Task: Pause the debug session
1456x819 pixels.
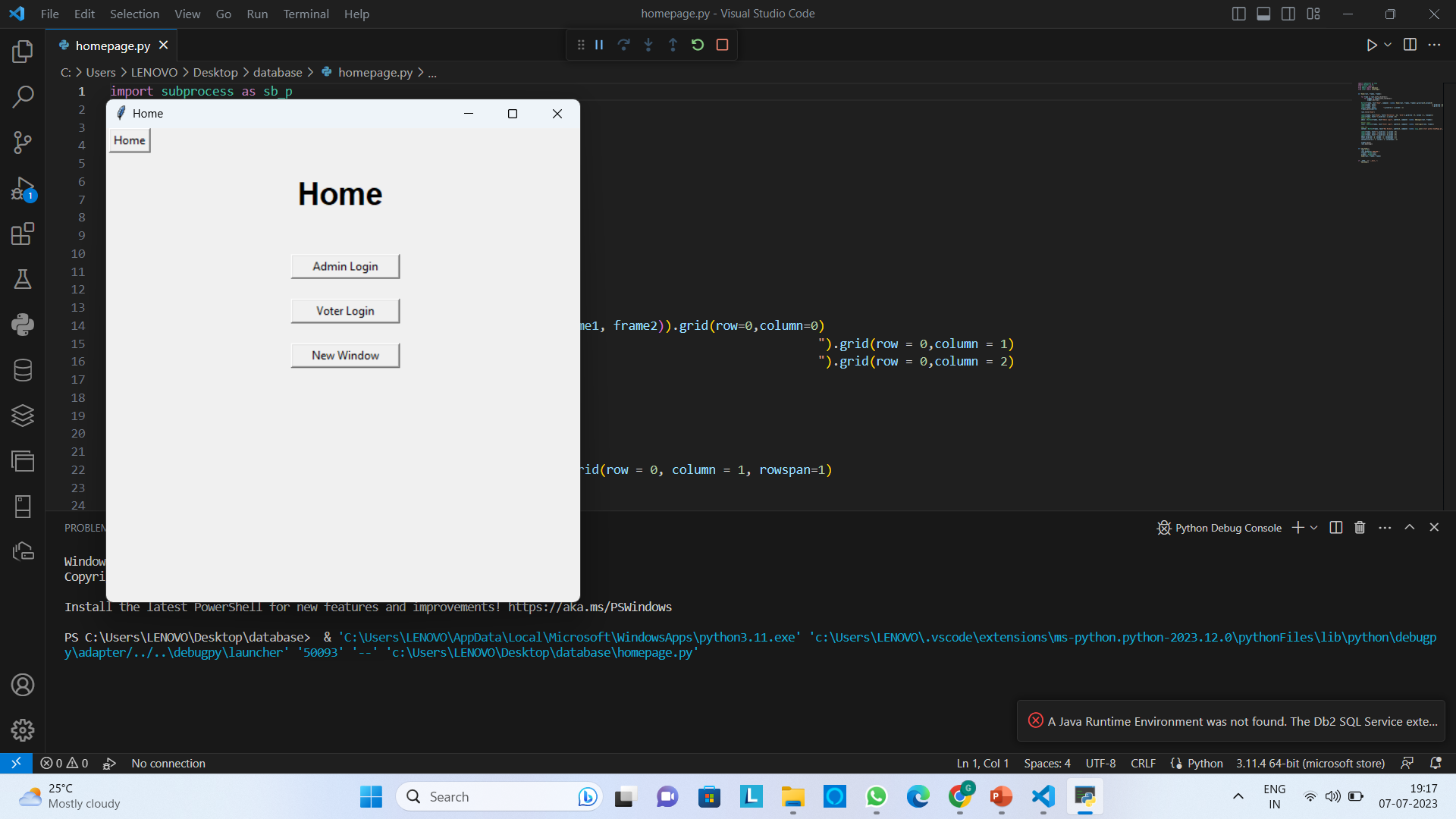Action: (599, 45)
